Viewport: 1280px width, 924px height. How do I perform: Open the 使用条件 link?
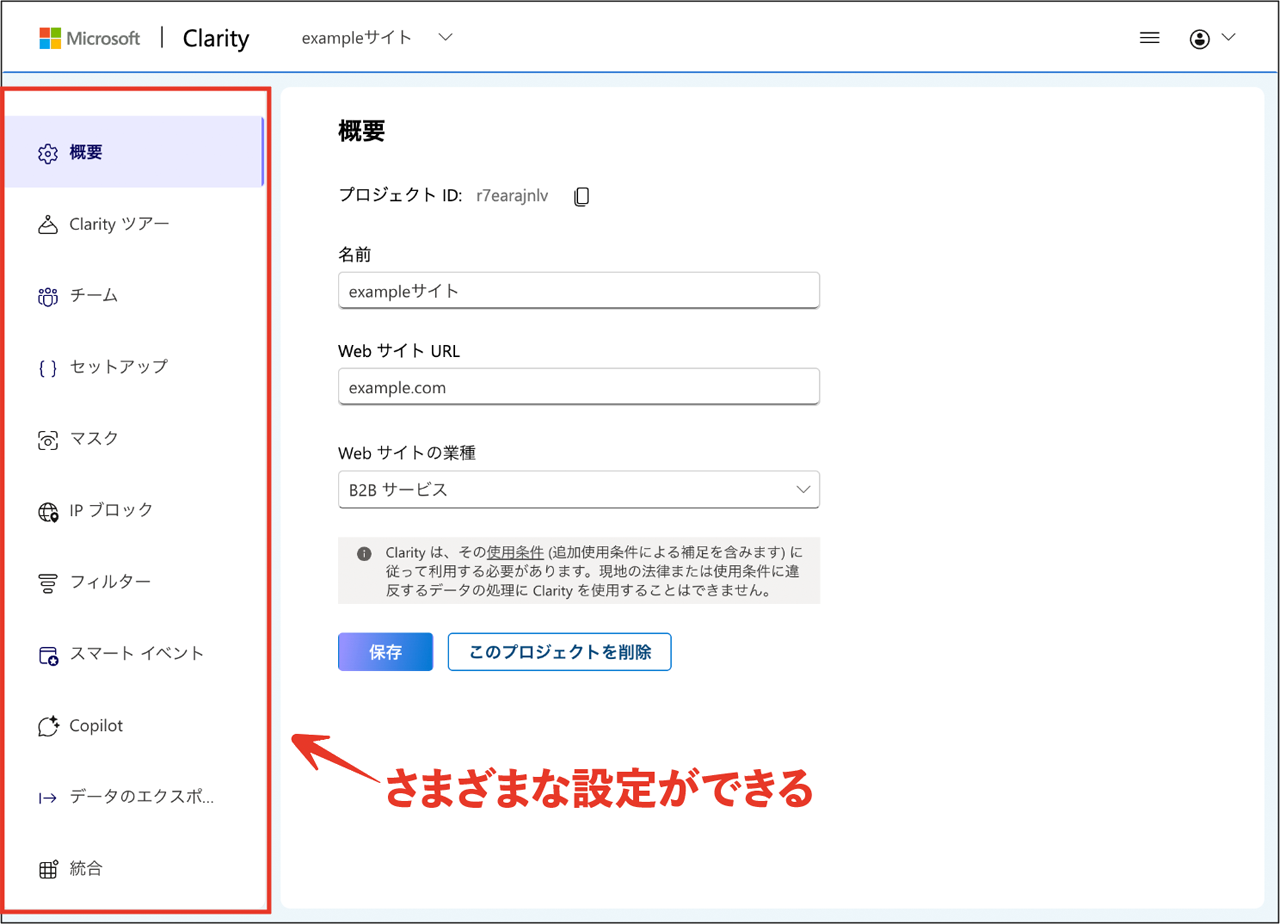pos(515,552)
